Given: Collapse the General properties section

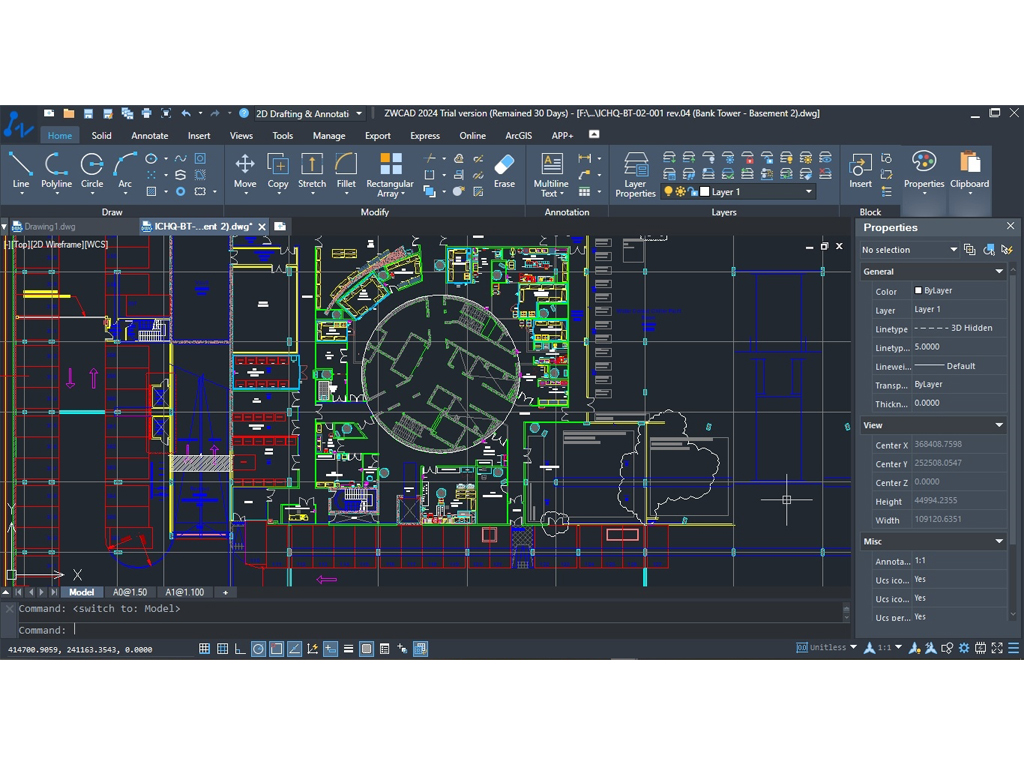Looking at the screenshot, I should pyautogui.click(x=998, y=272).
